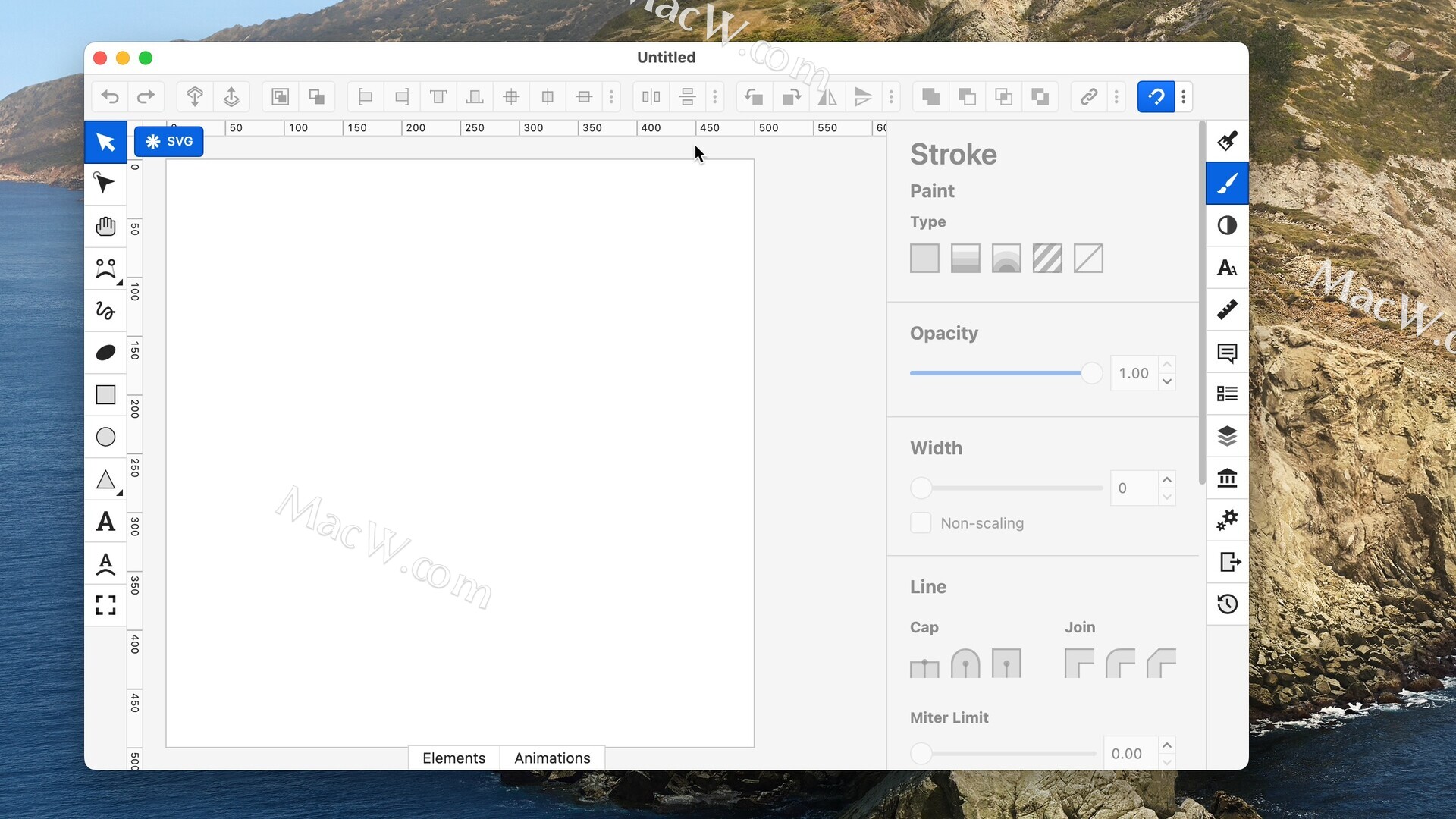Click the Align left edges icon
This screenshot has width=1456, height=819.
[366, 96]
